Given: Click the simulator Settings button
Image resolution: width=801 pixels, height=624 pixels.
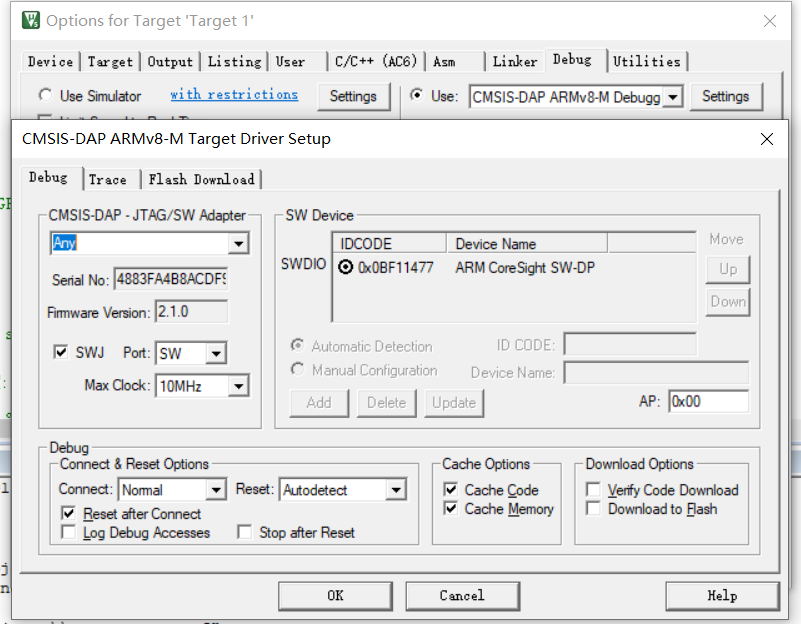Looking at the screenshot, I should click(353, 96).
